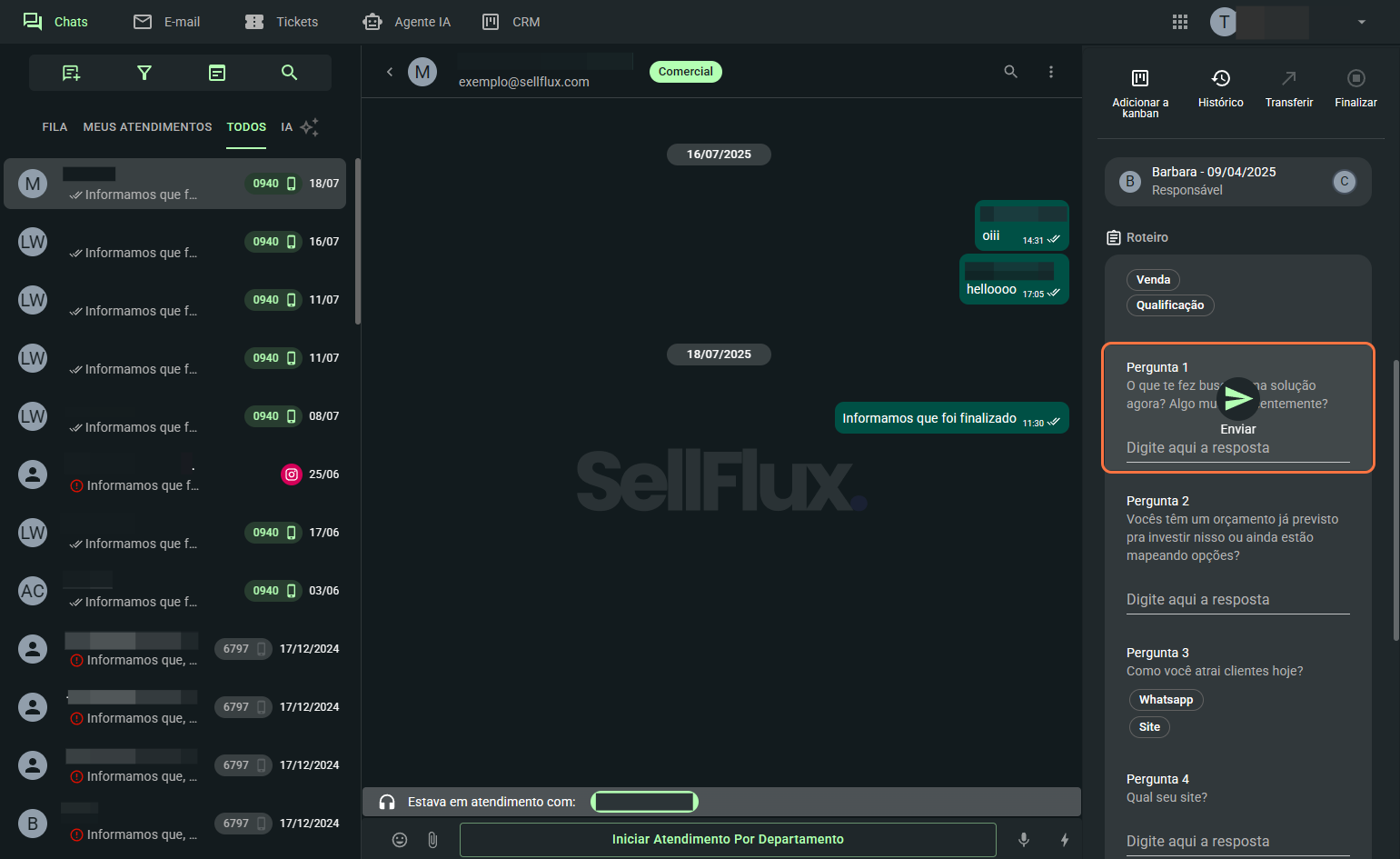
Task: Attach a file with the paperclip icon
Action: [432, 840]
